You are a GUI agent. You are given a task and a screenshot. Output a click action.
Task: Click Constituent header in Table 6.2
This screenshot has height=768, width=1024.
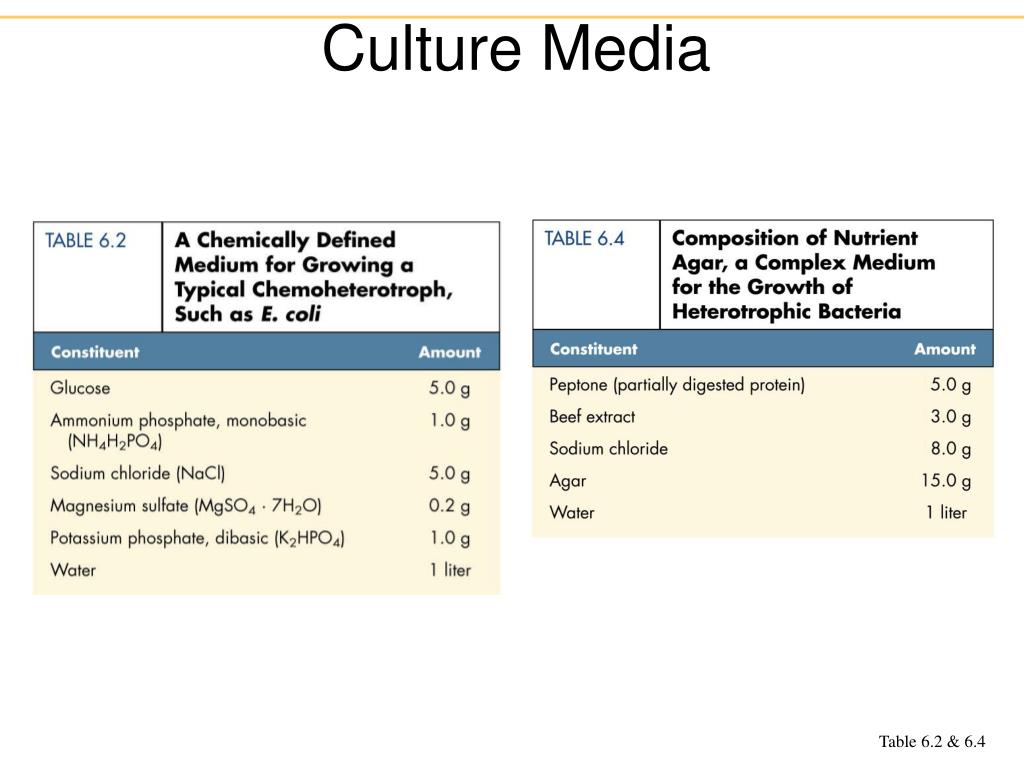95,352
